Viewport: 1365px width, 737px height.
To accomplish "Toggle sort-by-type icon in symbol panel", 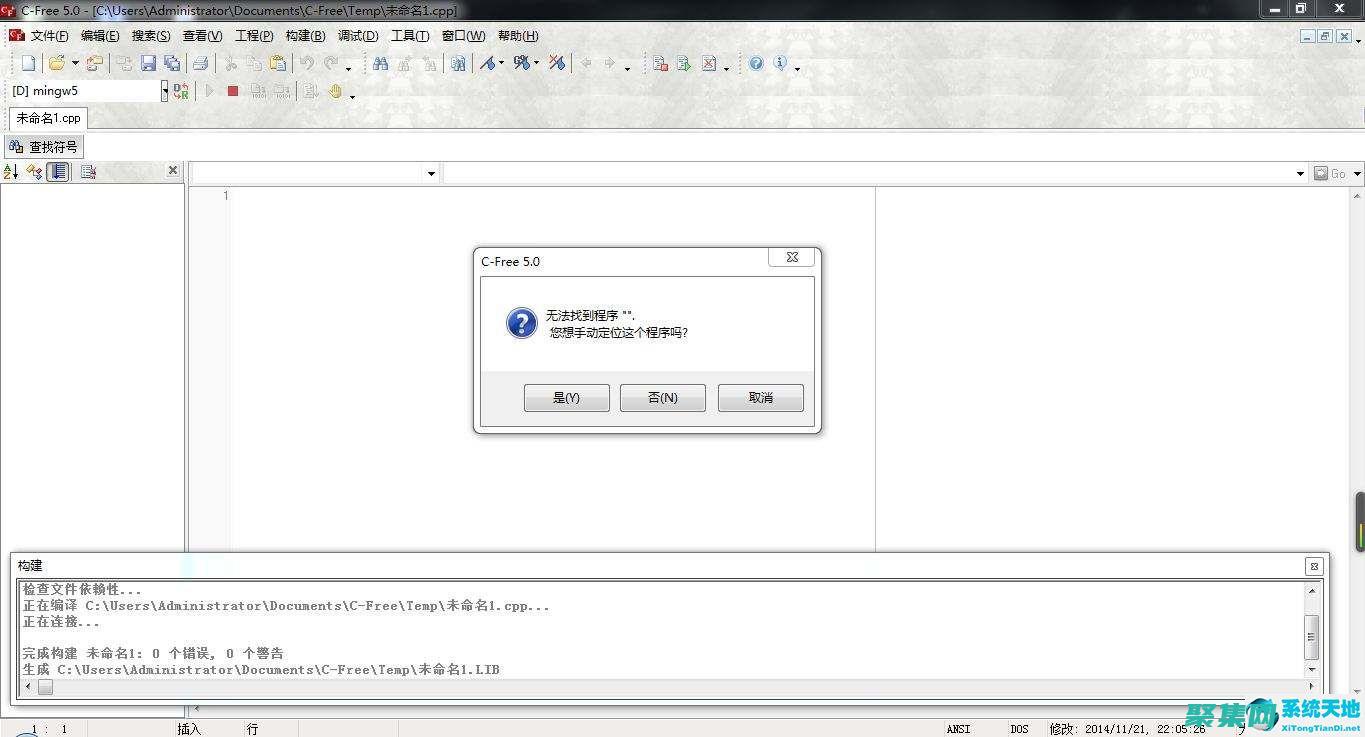I will point(34,172).
